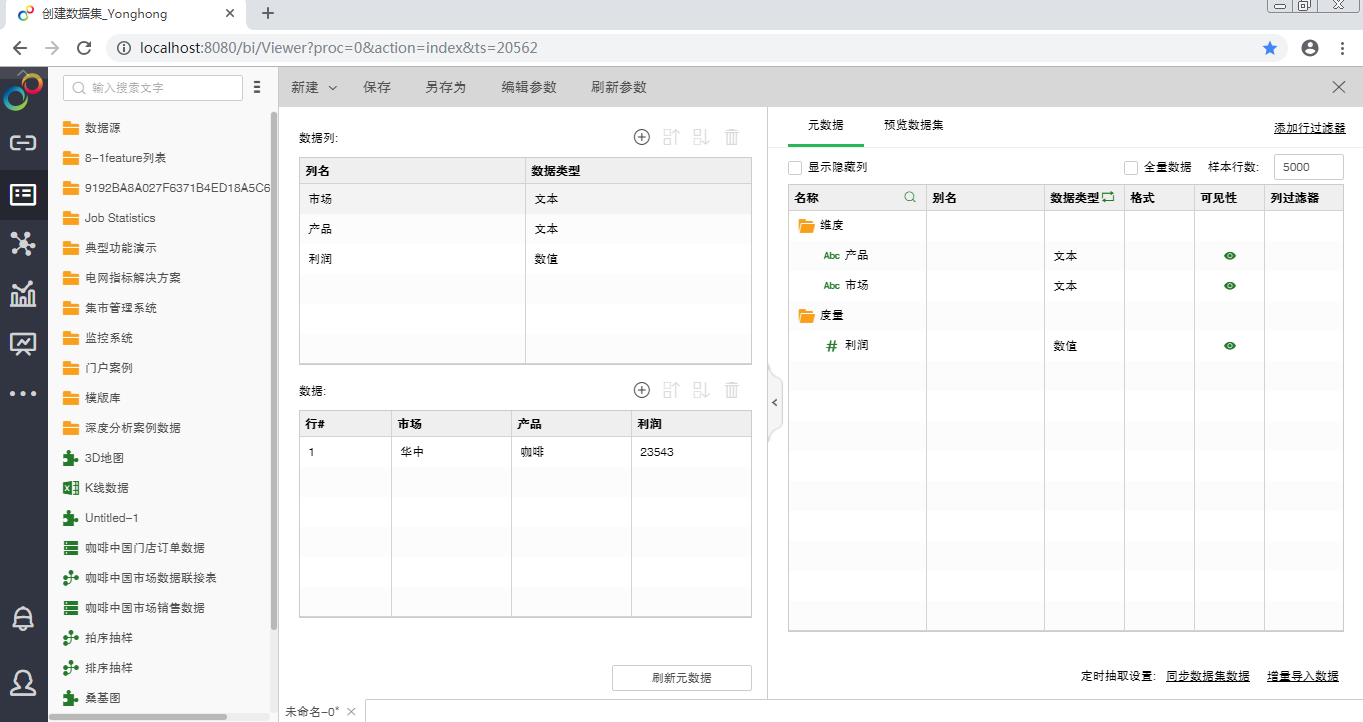Open the data mining icon in sidebar
Screen dimensions: 1363x722
(22, 243)
